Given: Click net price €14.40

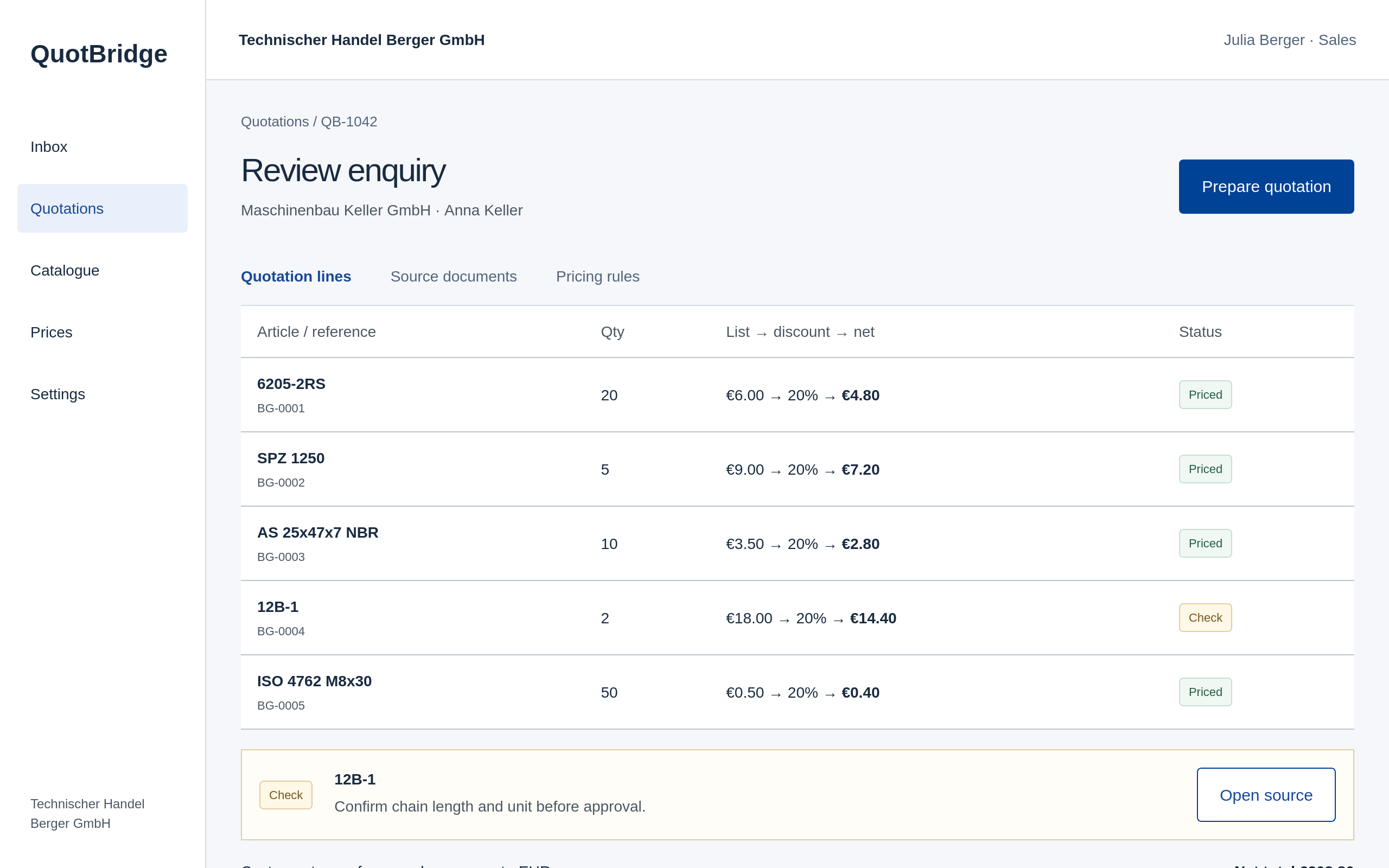Looking at the screenshot, I should 873,618.
